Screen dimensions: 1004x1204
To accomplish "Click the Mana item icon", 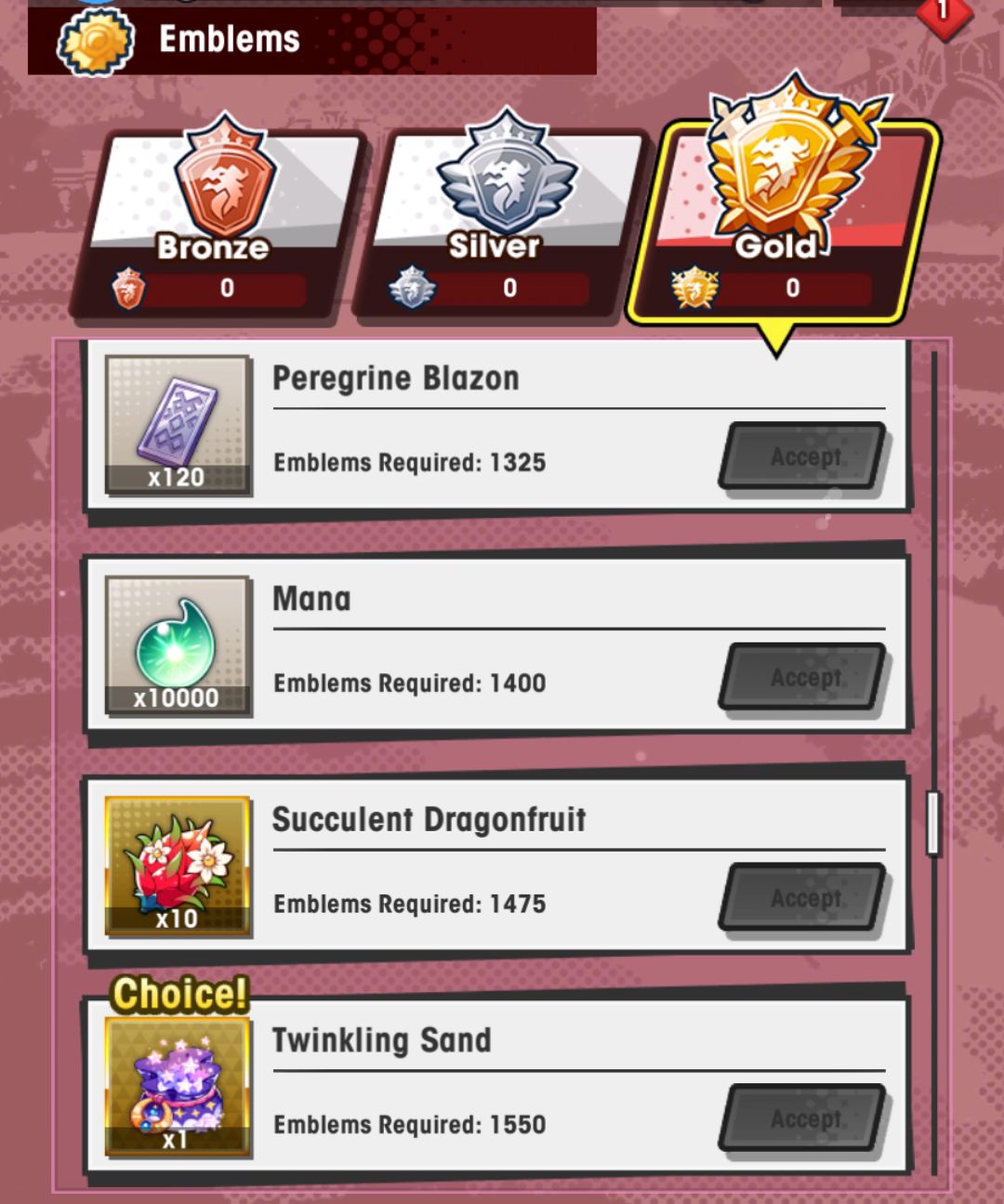I will [178, 645].
